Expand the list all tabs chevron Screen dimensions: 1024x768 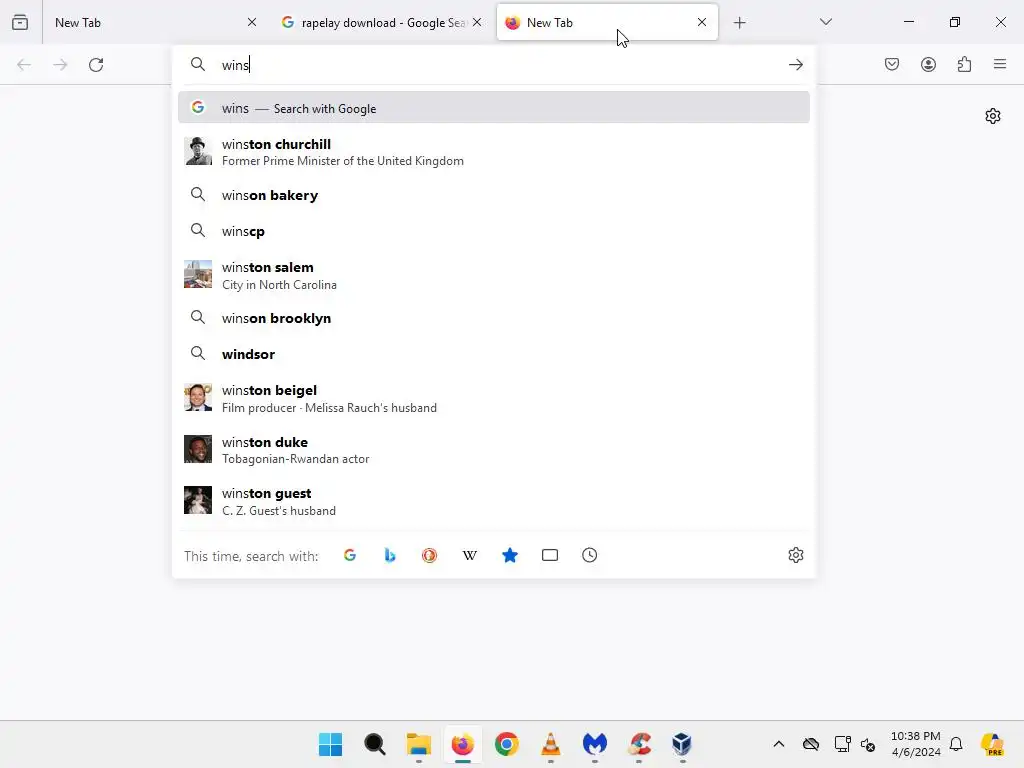825,22
